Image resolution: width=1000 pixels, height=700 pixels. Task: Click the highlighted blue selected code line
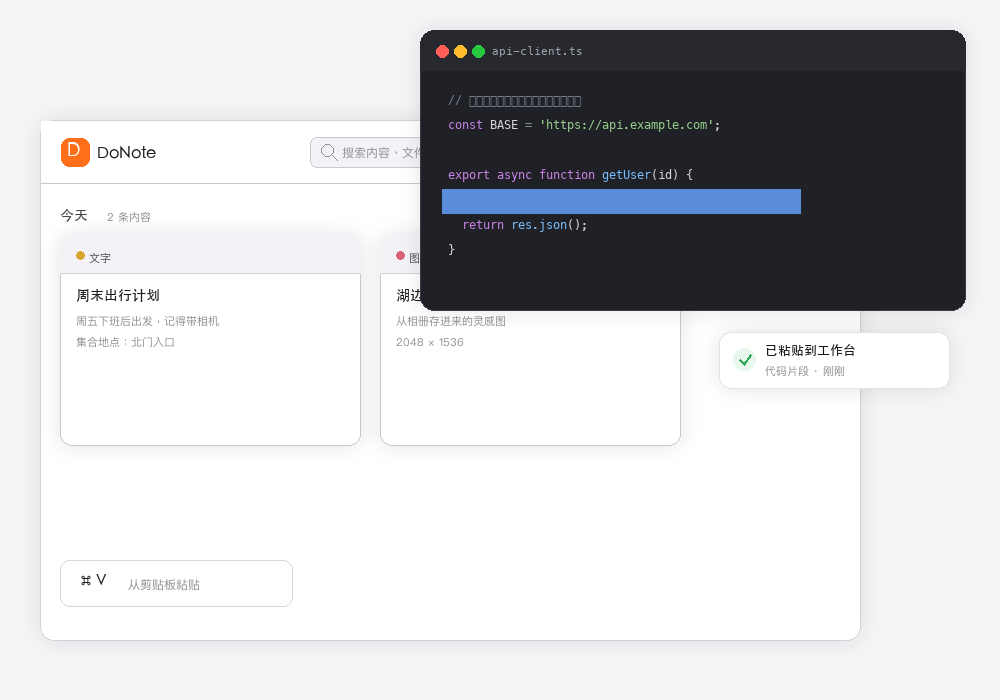621,201
